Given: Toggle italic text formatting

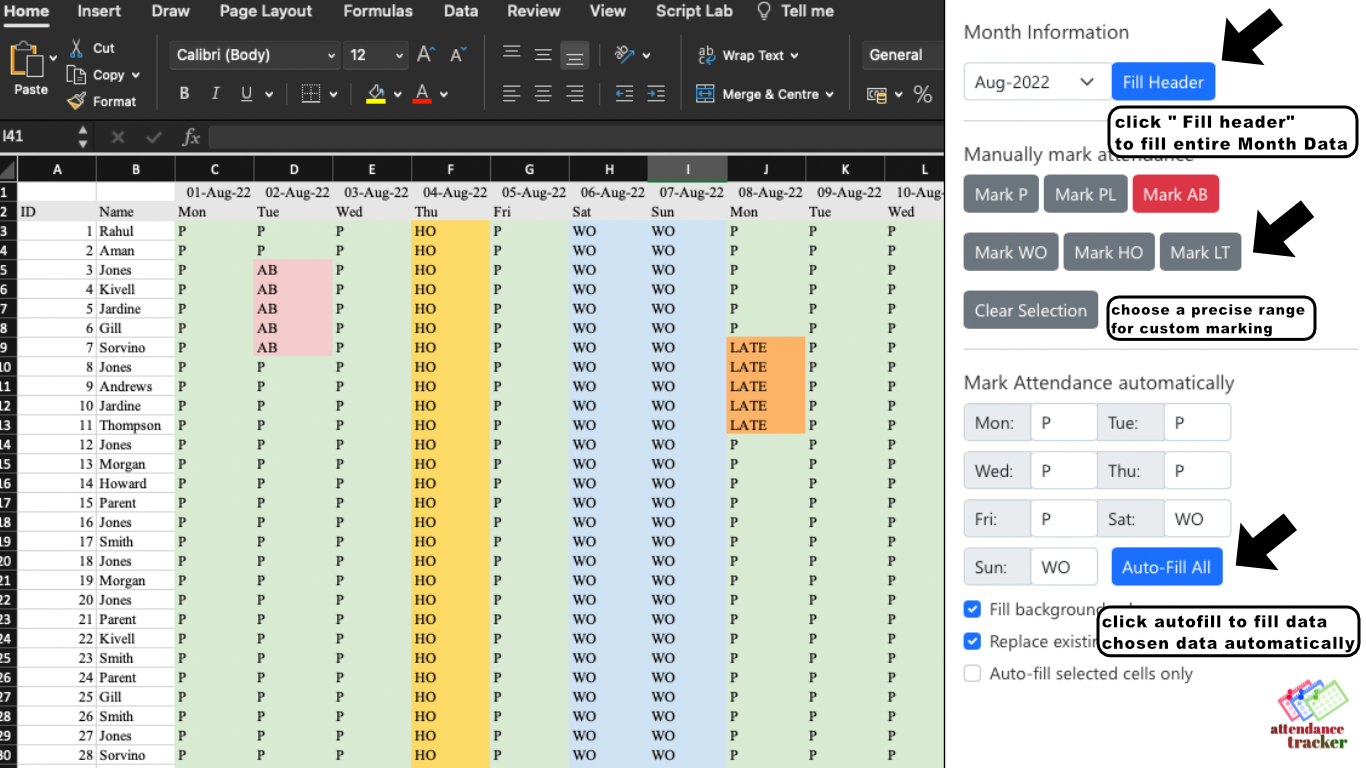Looking at the screenshot, I should coord(215,94).
